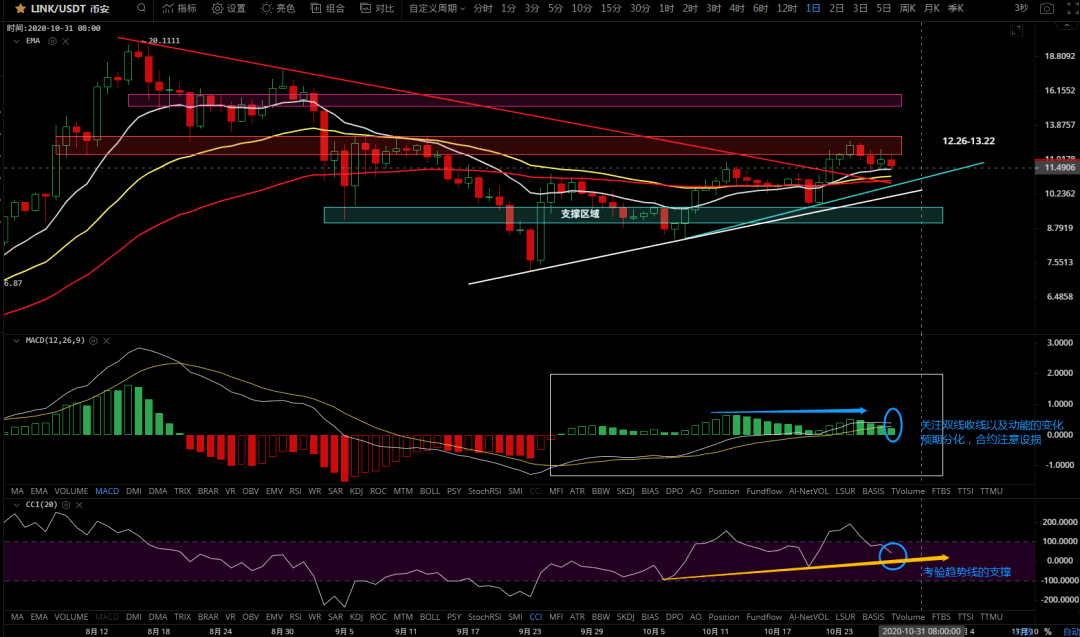1080x637 pixels.
Task: Click highlighted CCI tab in CCI panel row
Action: coord(535,617)
